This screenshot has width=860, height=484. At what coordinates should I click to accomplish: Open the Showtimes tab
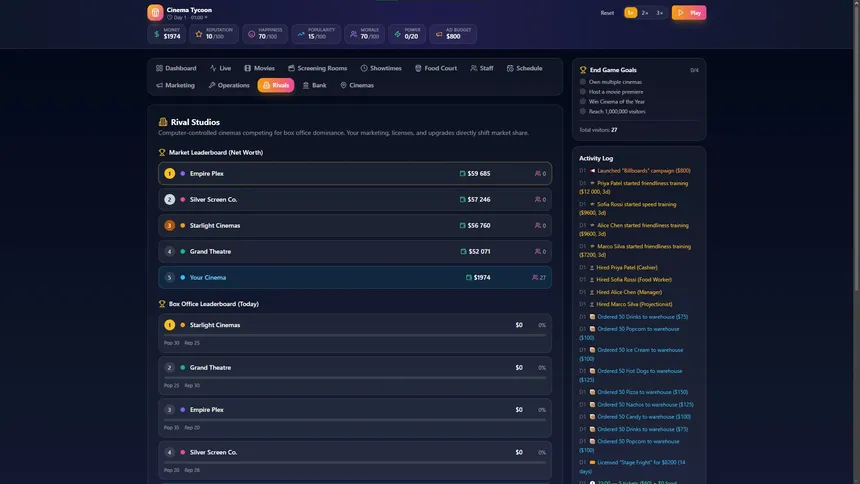pyautogui.click(x=381, y=68)
